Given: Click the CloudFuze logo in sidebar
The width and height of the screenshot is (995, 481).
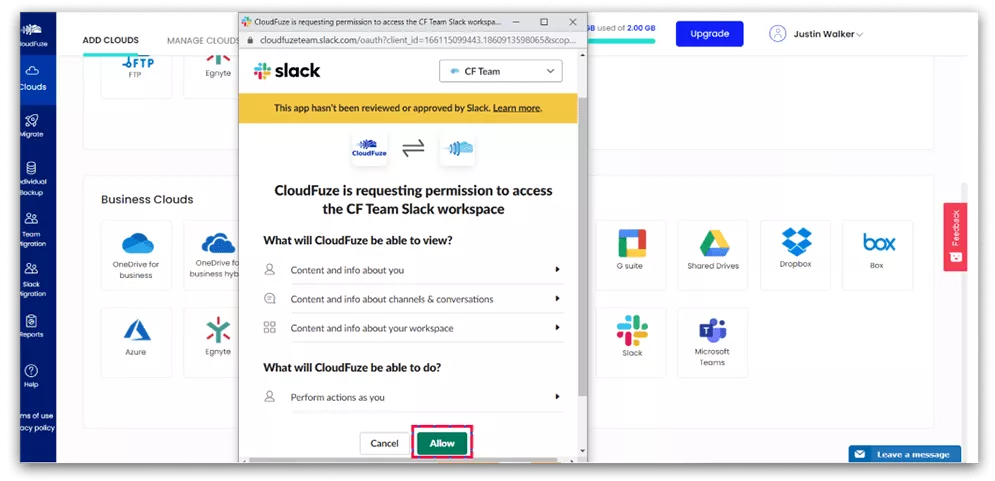Looking at the screenshot, I should [32, 35].
